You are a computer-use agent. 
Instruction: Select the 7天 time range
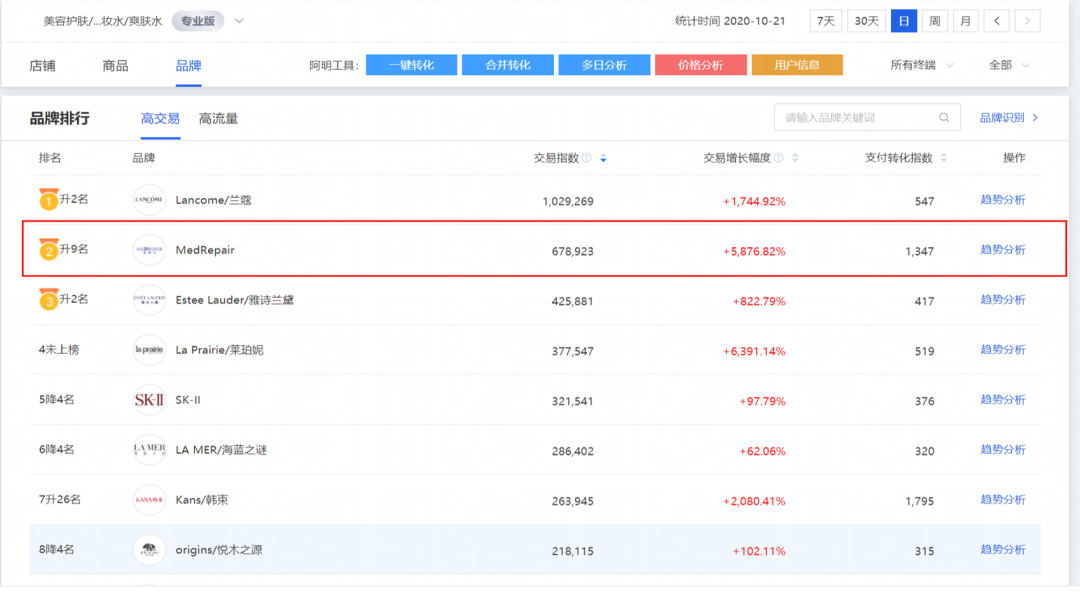825,21
